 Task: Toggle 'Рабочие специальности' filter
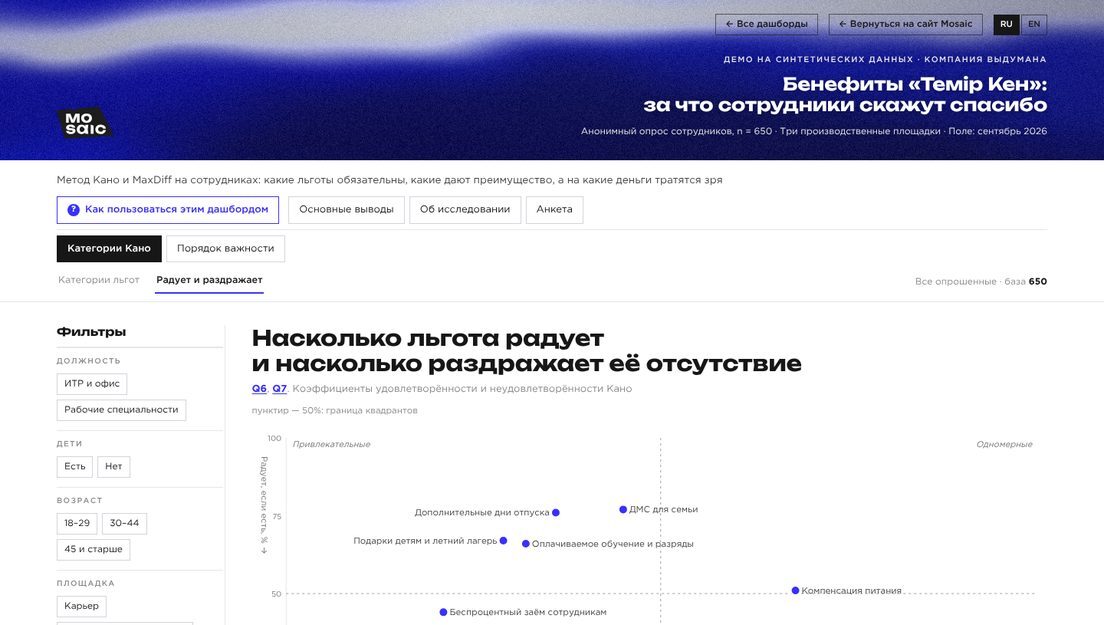coord(121,410)
